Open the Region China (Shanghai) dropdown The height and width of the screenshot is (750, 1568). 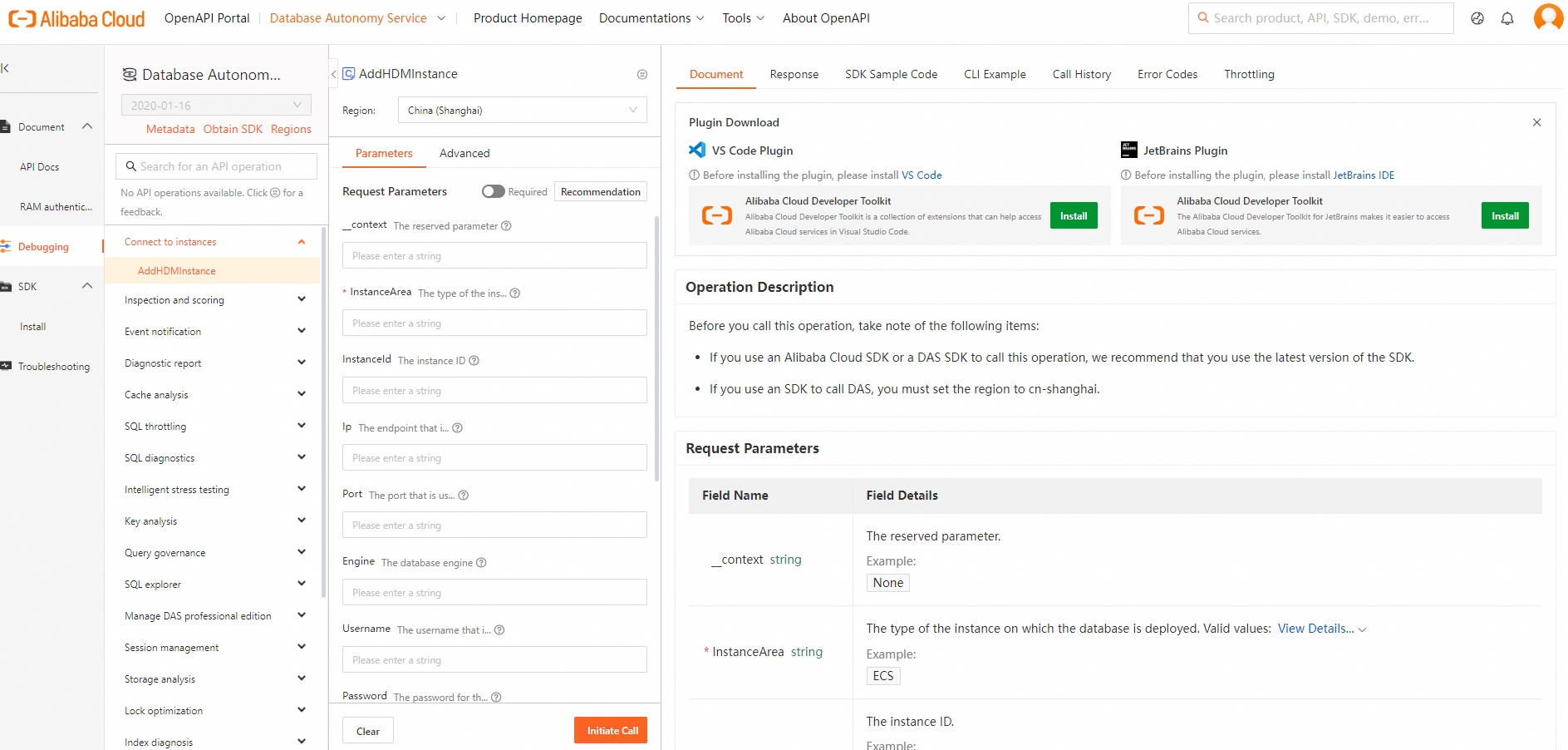pyautogui.click(x=522, y=110)
